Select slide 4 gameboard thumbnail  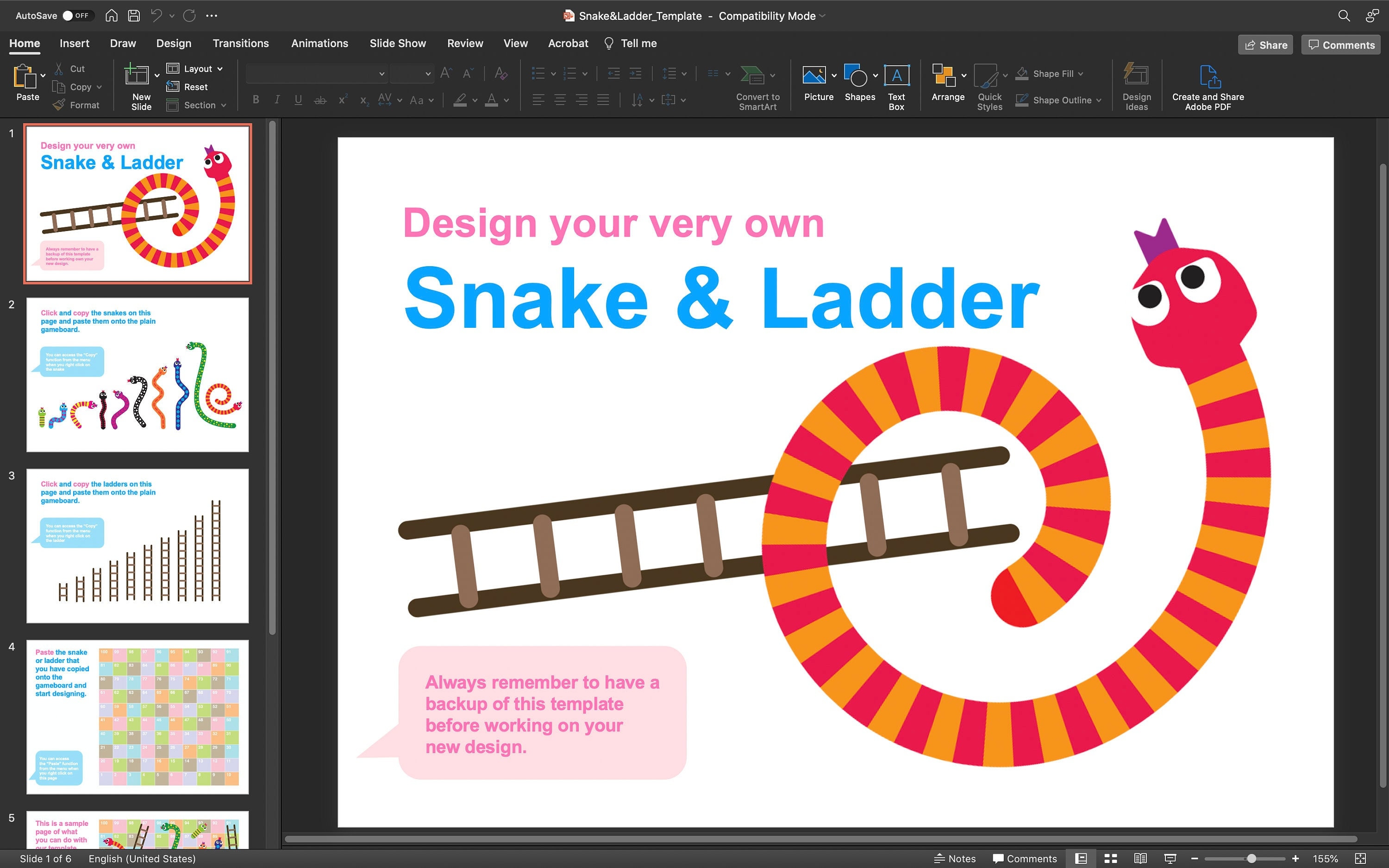(138, 717)
